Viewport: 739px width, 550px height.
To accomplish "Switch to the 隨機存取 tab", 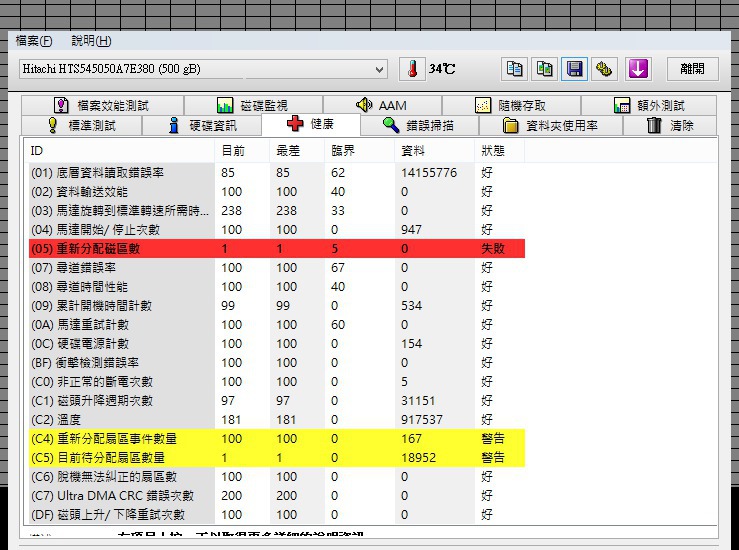I will coord(511,105).
